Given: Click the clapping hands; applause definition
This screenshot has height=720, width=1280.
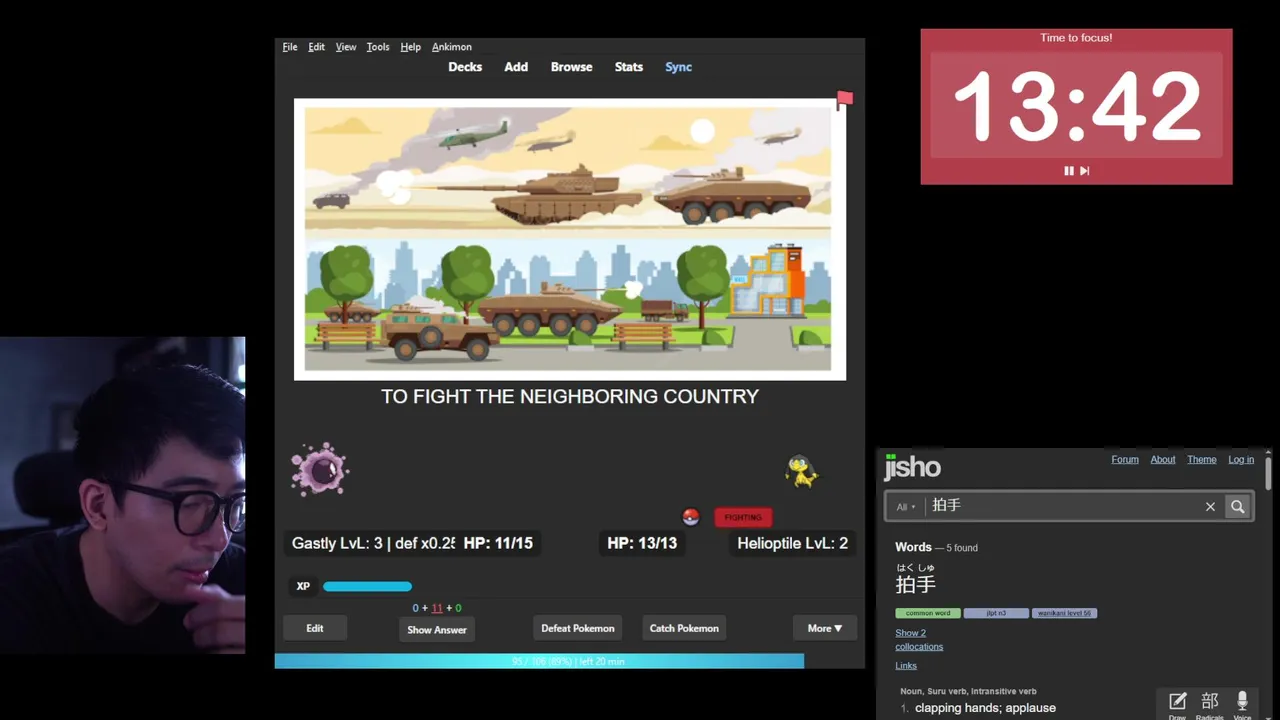Looking at the screenshot, I should click(985, 708).
